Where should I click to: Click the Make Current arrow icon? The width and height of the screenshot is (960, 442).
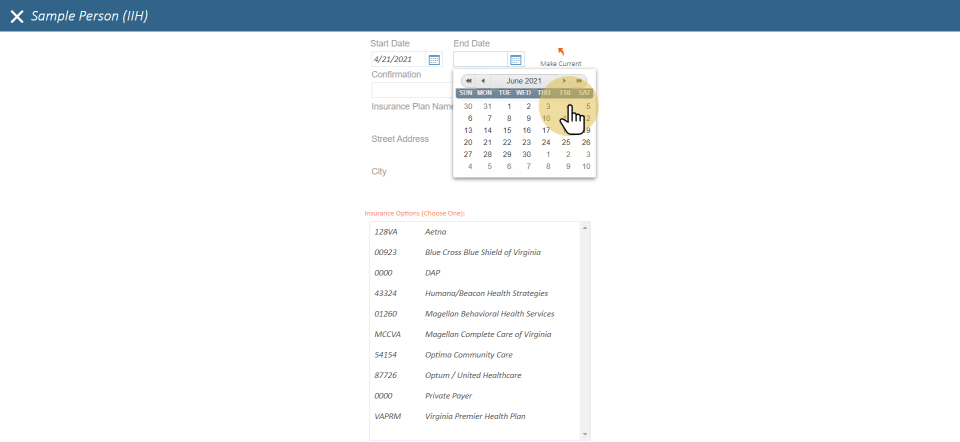coord(560,51)
